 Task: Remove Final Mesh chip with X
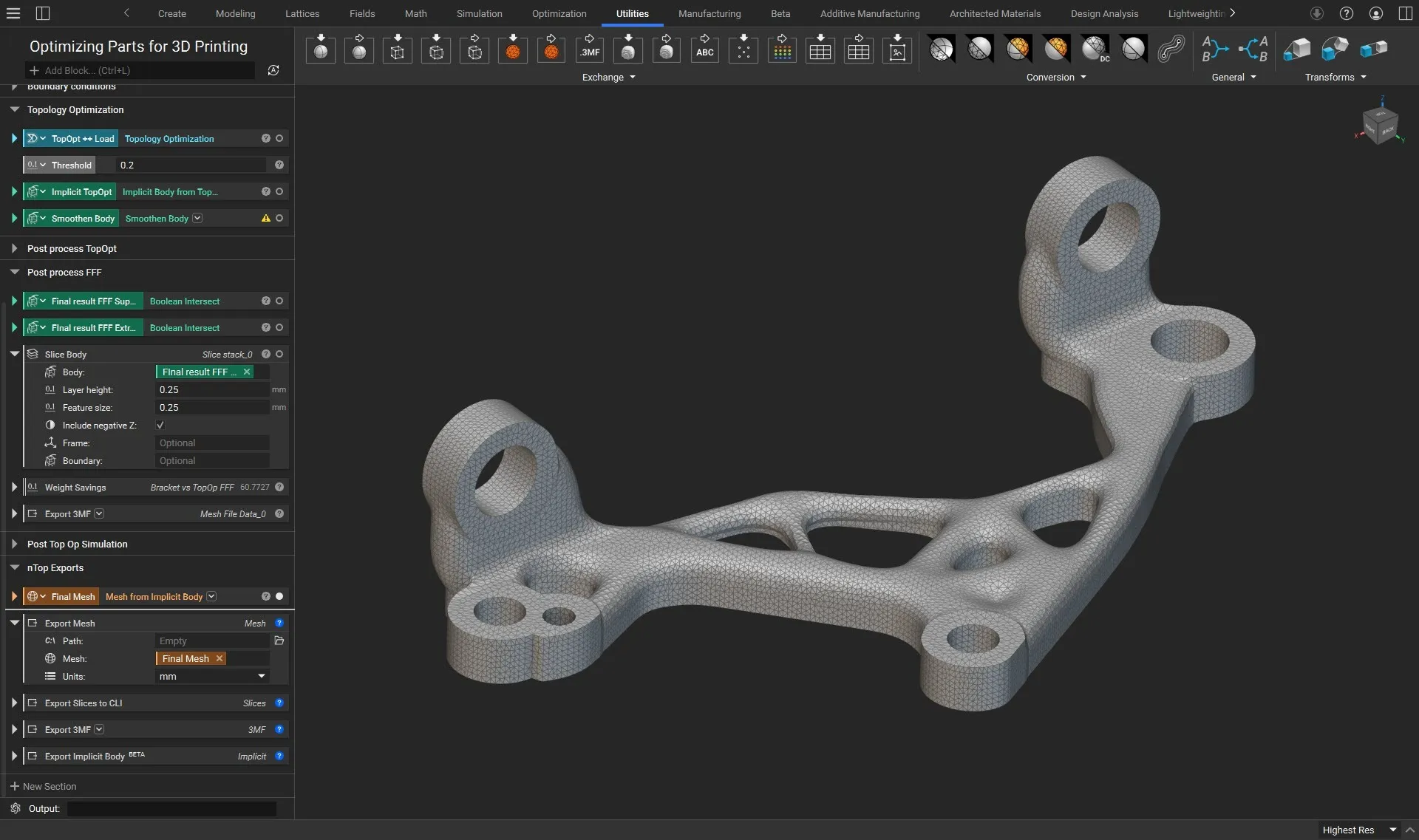pos(220,659)
